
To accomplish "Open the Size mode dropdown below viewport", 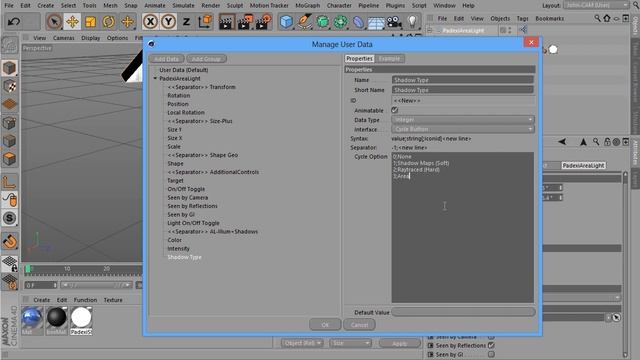I will click(x=351, y=343).
